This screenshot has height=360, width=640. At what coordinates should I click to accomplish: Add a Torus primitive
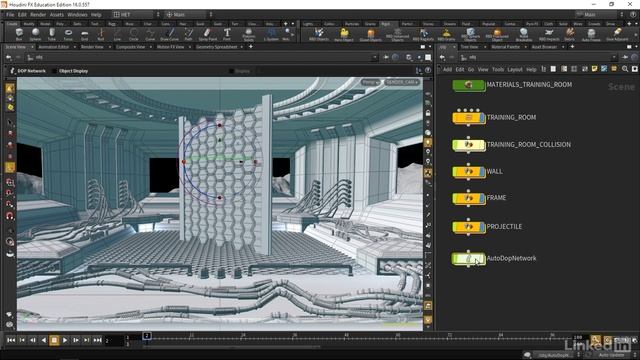click(68, 34)
